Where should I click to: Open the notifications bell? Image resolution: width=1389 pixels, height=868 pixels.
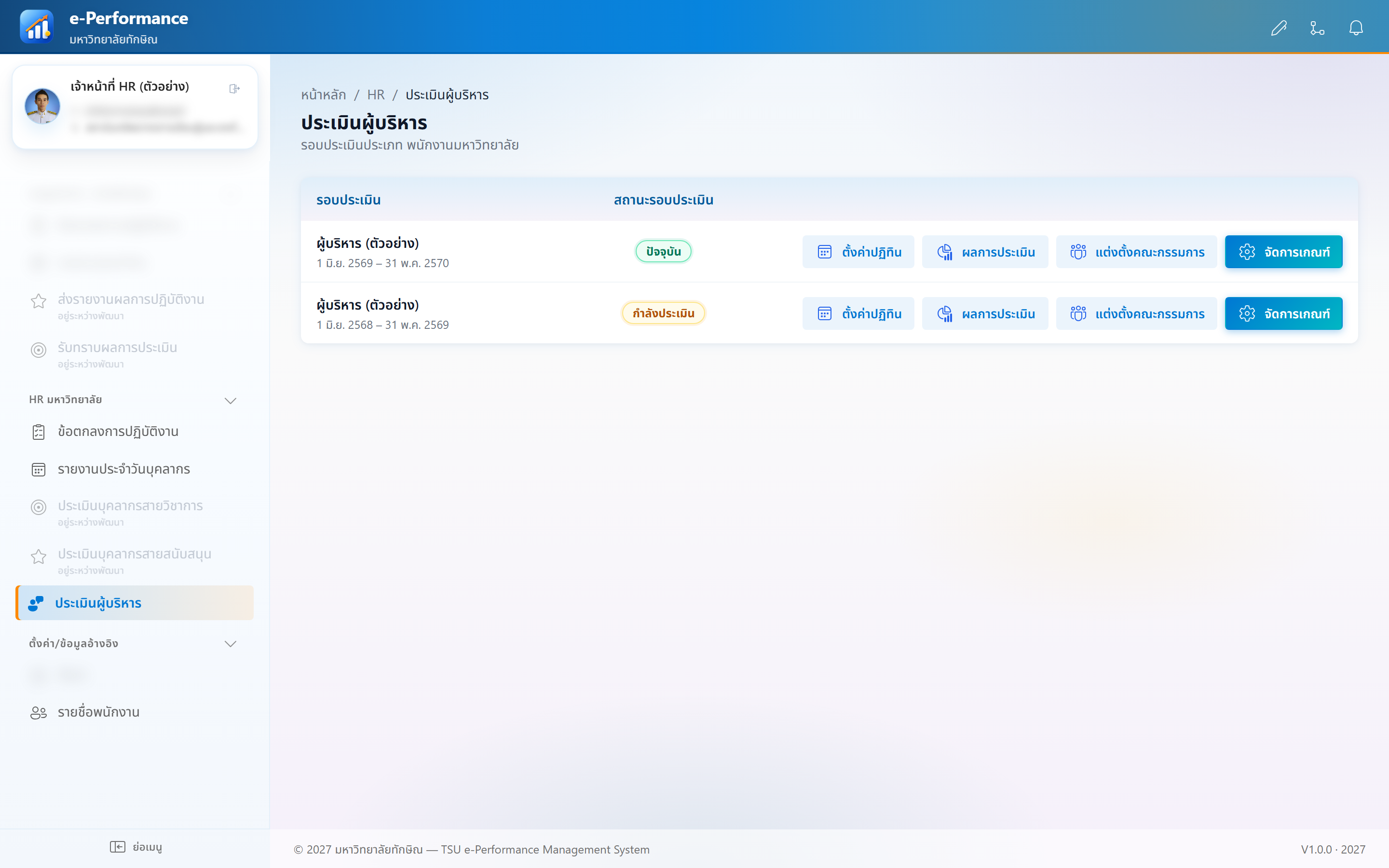tap(1356, 27)
